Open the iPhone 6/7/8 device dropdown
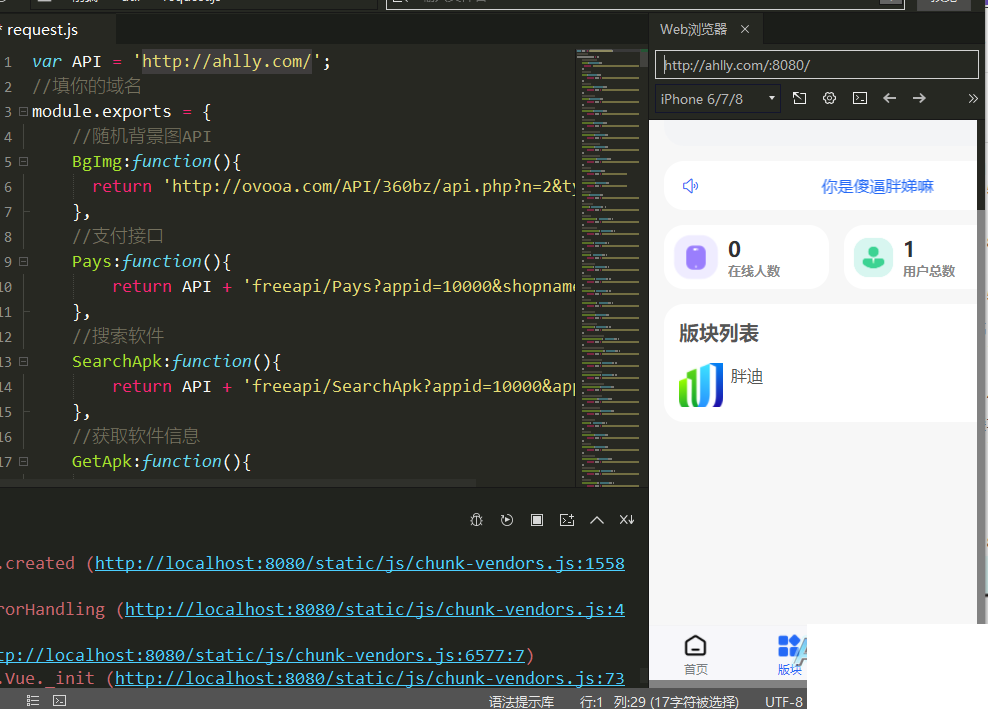The height and width of the screenshot is (709, 988). point(718,99)
